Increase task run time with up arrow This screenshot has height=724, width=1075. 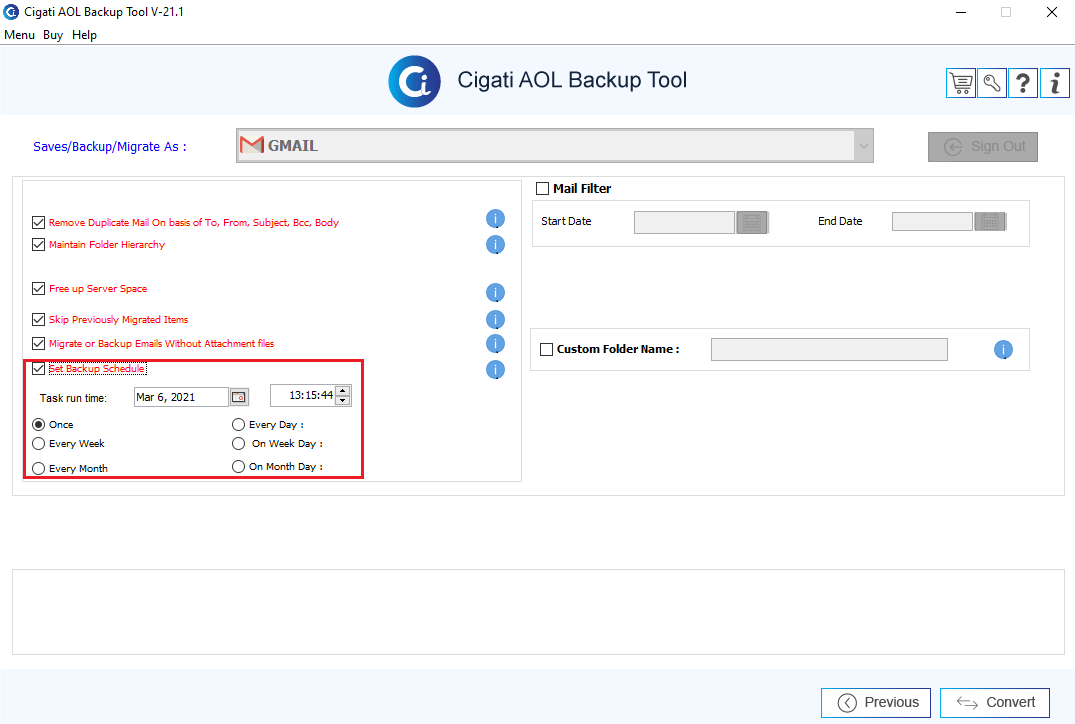click(x=343, y=391)
